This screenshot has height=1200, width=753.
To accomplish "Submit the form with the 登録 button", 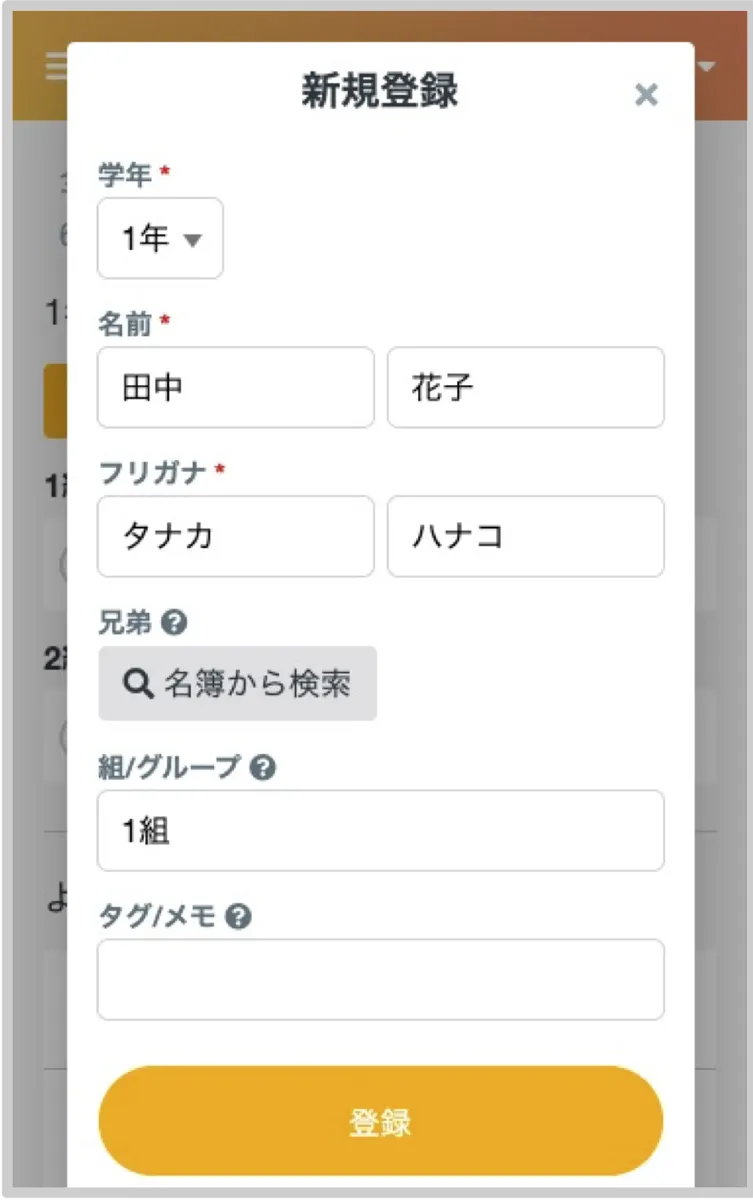I will pyautogui.click(x=380, y=1121).
